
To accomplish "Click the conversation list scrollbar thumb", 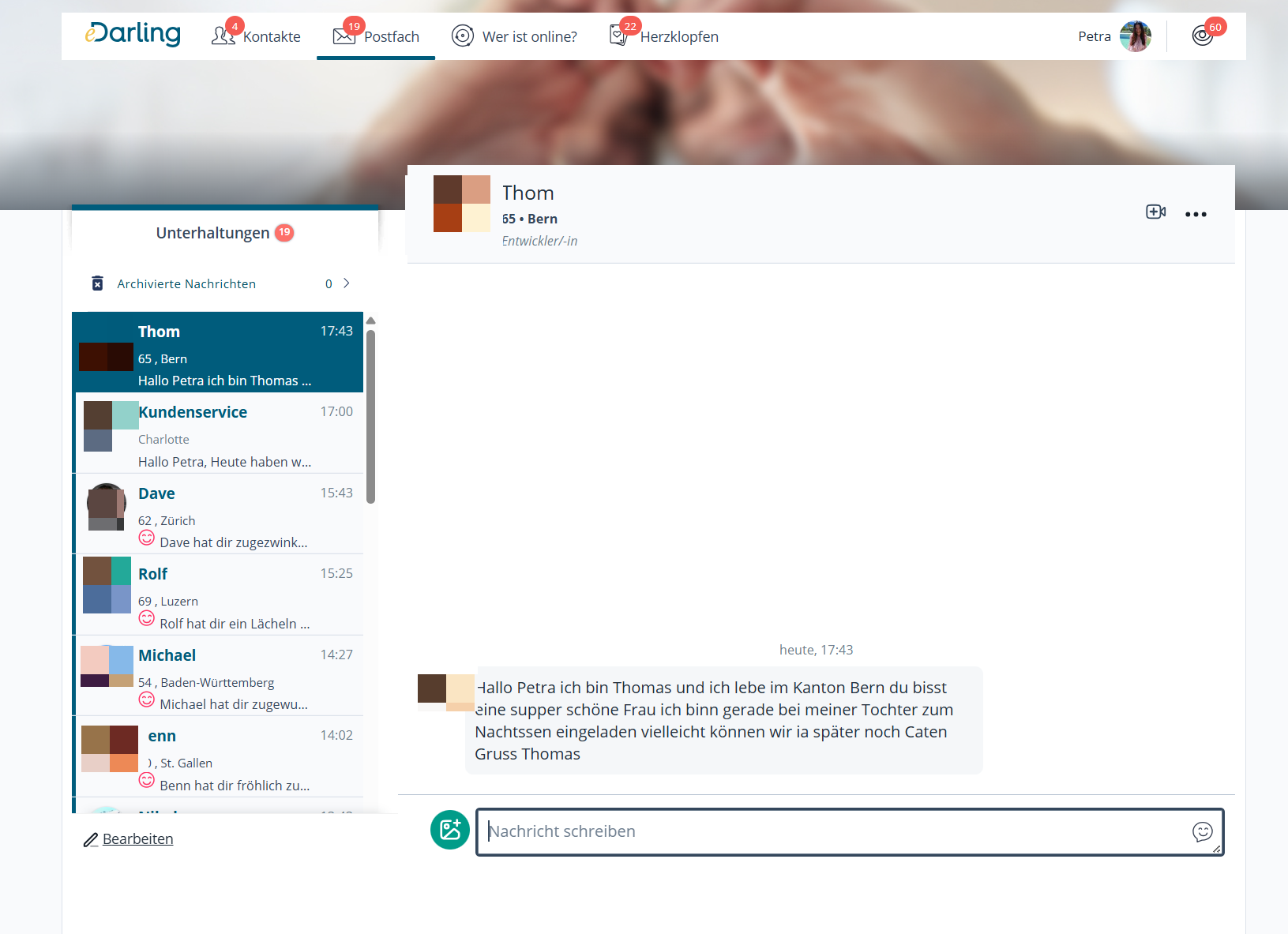I will pyautogui.click(x=370, y=416).
